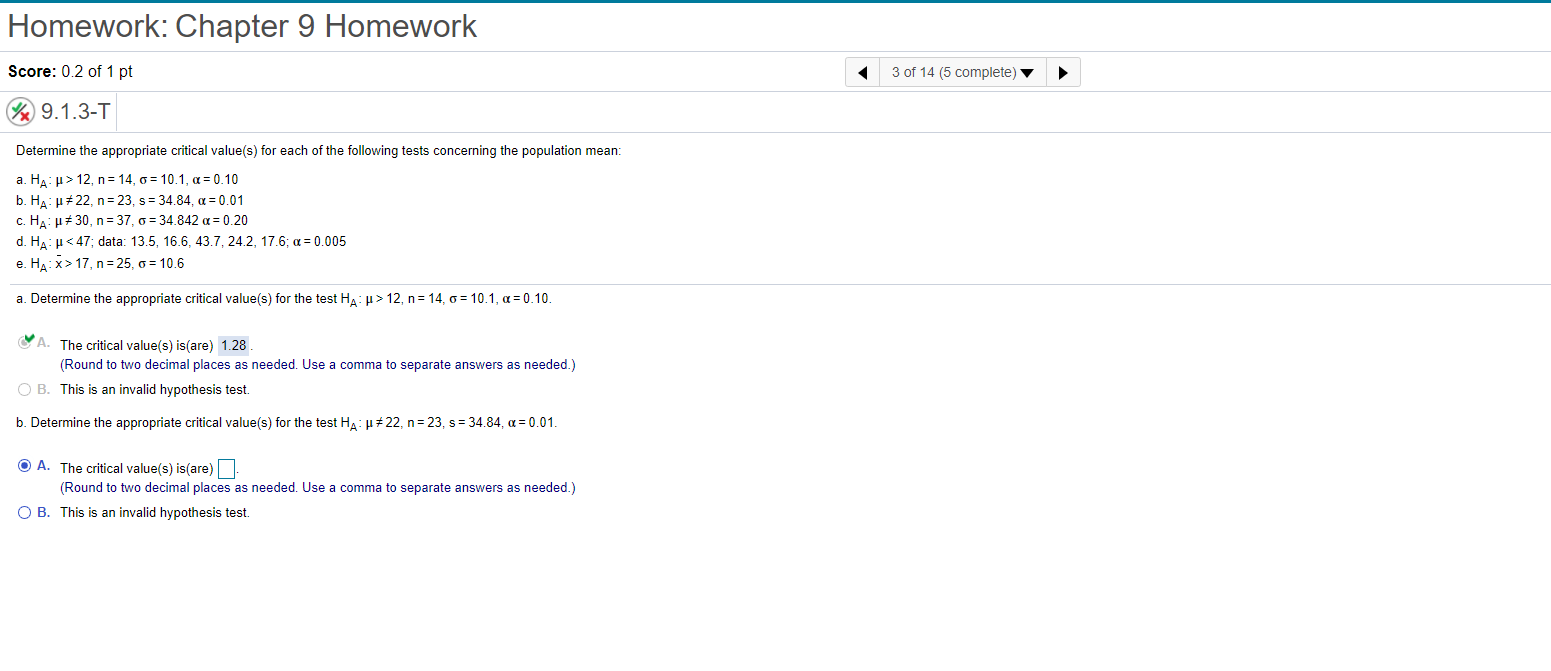Click the 'Round to two decimal places' instruction link

click(316, 364)
